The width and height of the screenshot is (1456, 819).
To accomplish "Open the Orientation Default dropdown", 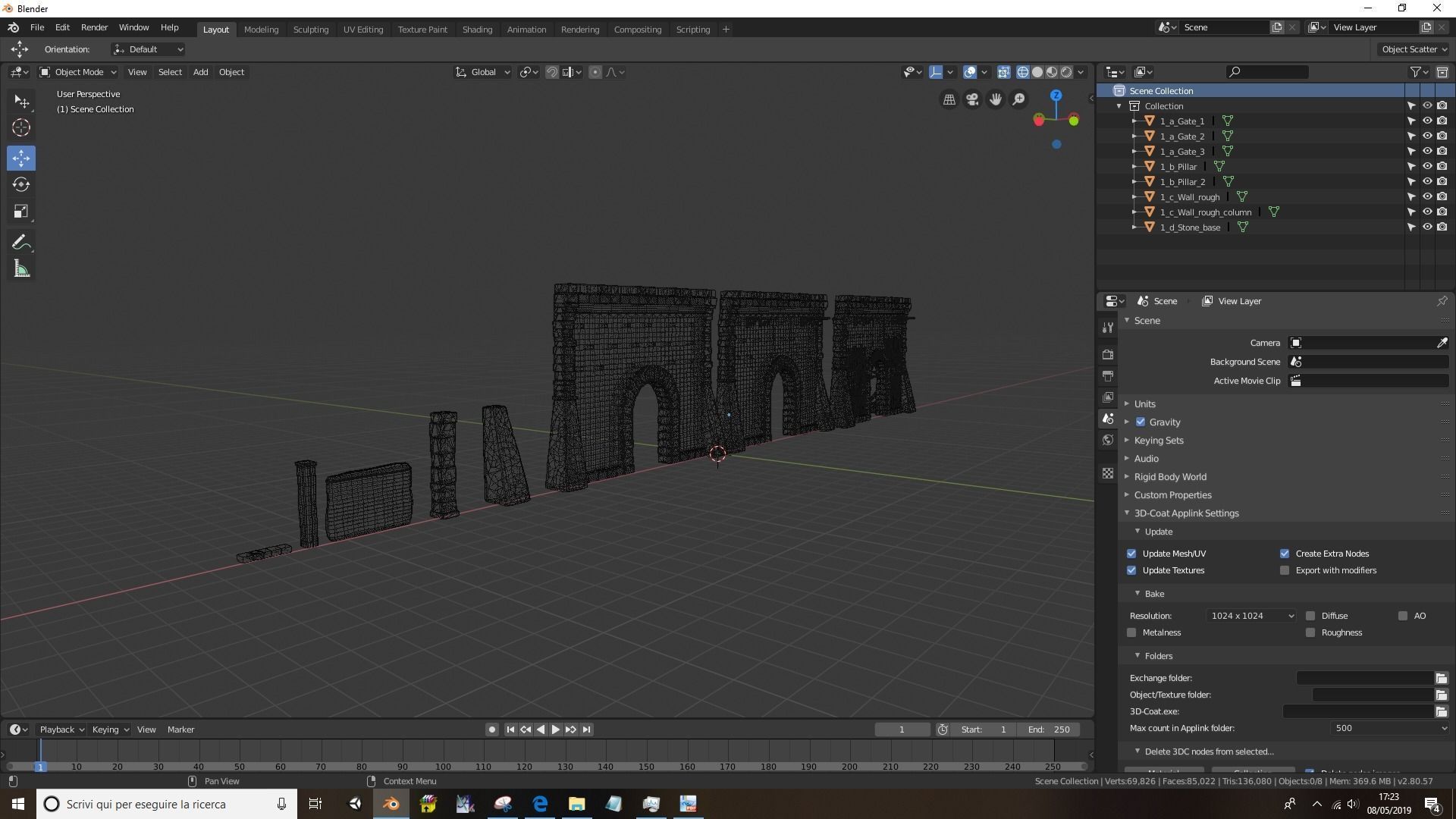I will [x=148, y=49].
